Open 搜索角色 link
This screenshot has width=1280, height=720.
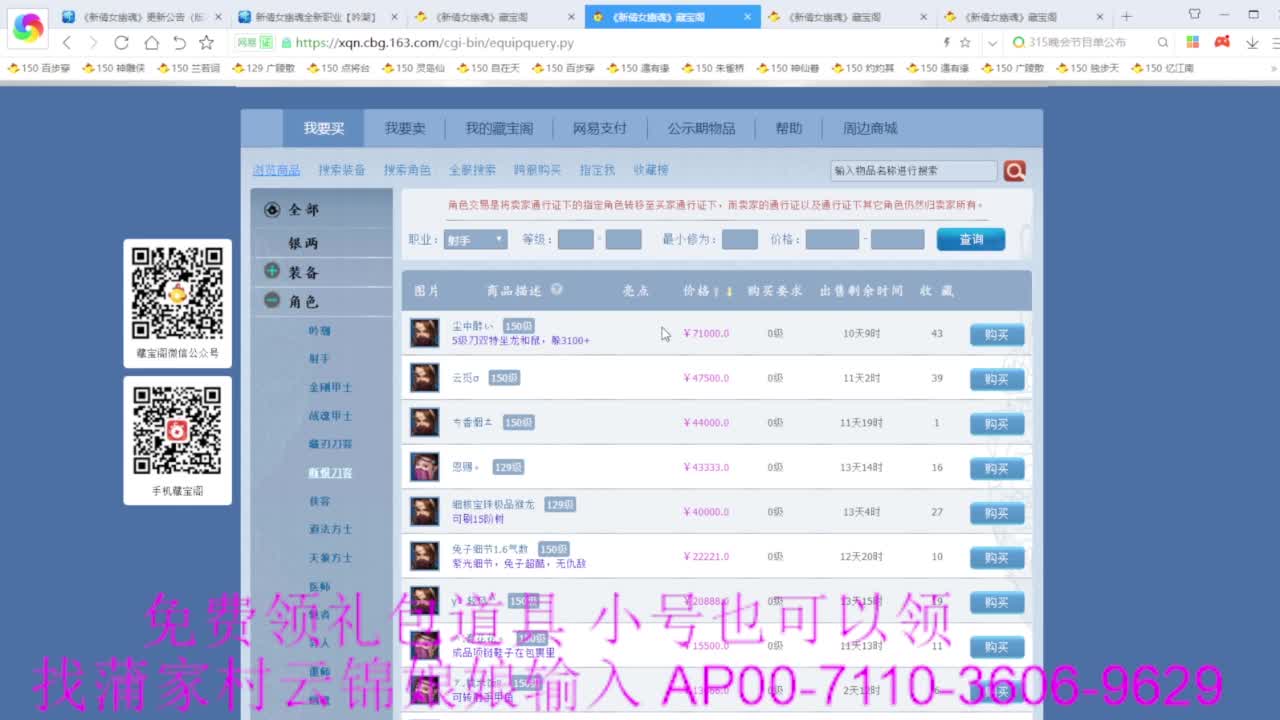tap(407, 171)
